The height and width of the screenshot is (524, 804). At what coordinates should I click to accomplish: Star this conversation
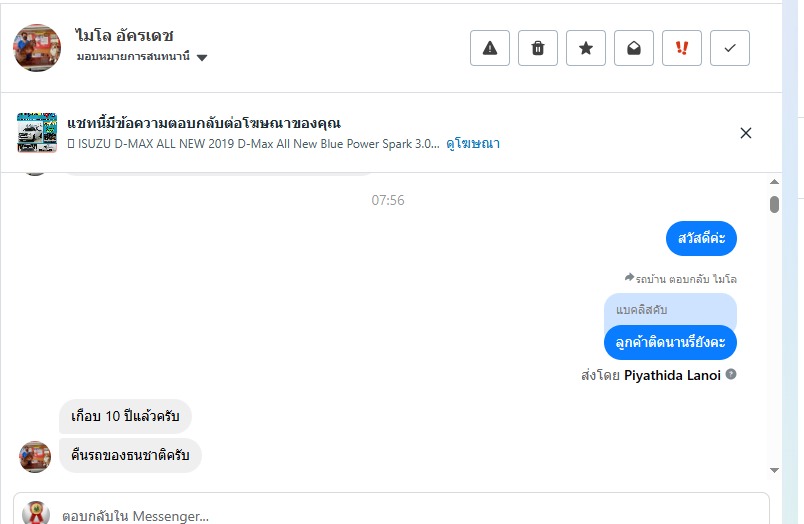(586, 48)
